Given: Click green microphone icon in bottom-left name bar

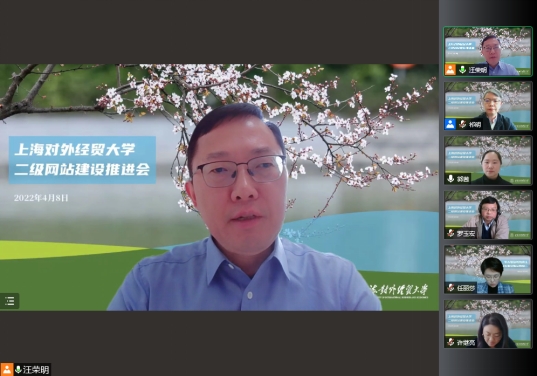Looking at the screenshot, I should tap(18, 369).
